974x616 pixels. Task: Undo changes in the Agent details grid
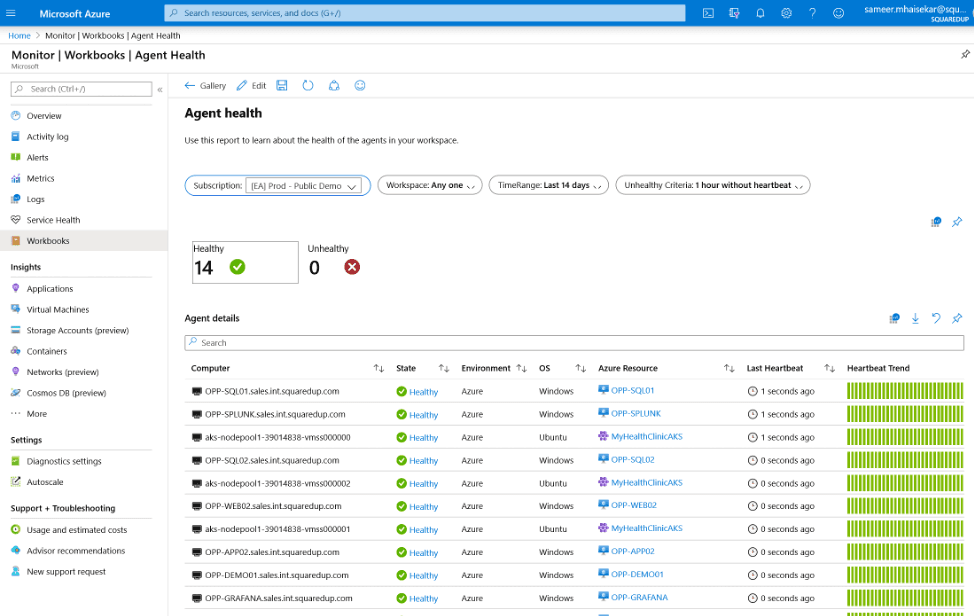point(936,319)
